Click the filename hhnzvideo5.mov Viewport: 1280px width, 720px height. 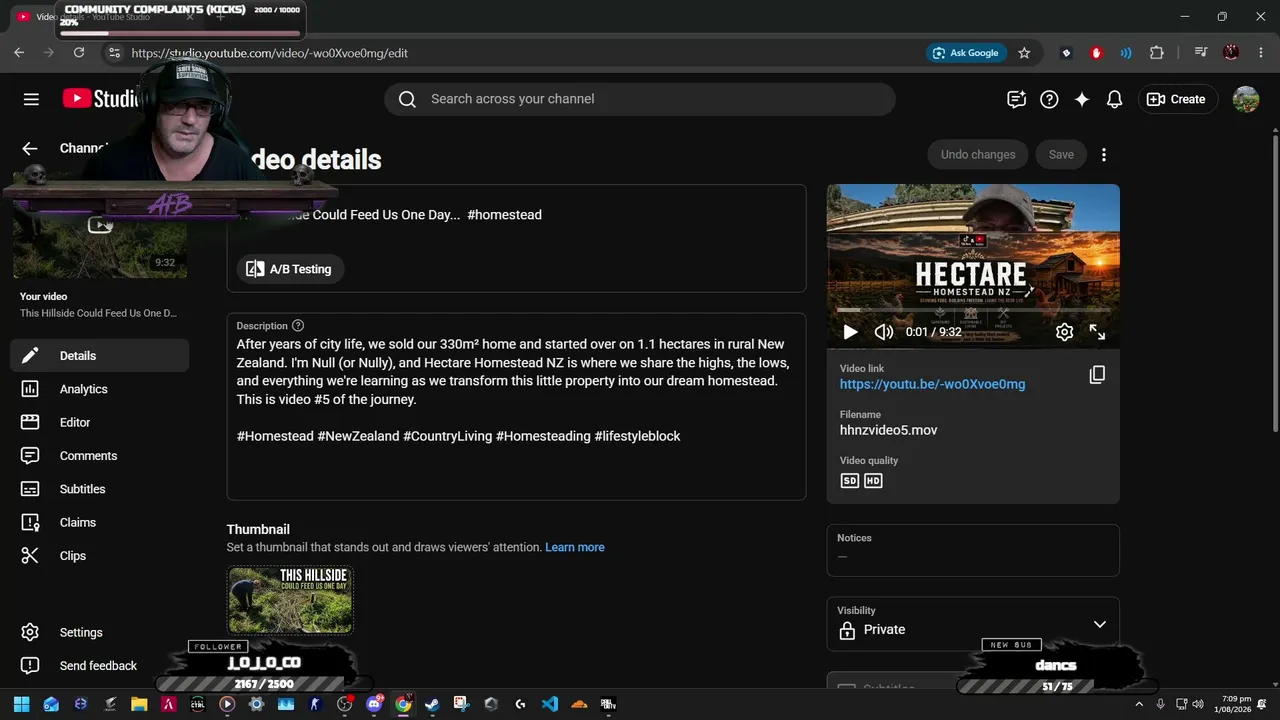pos(888,431)
